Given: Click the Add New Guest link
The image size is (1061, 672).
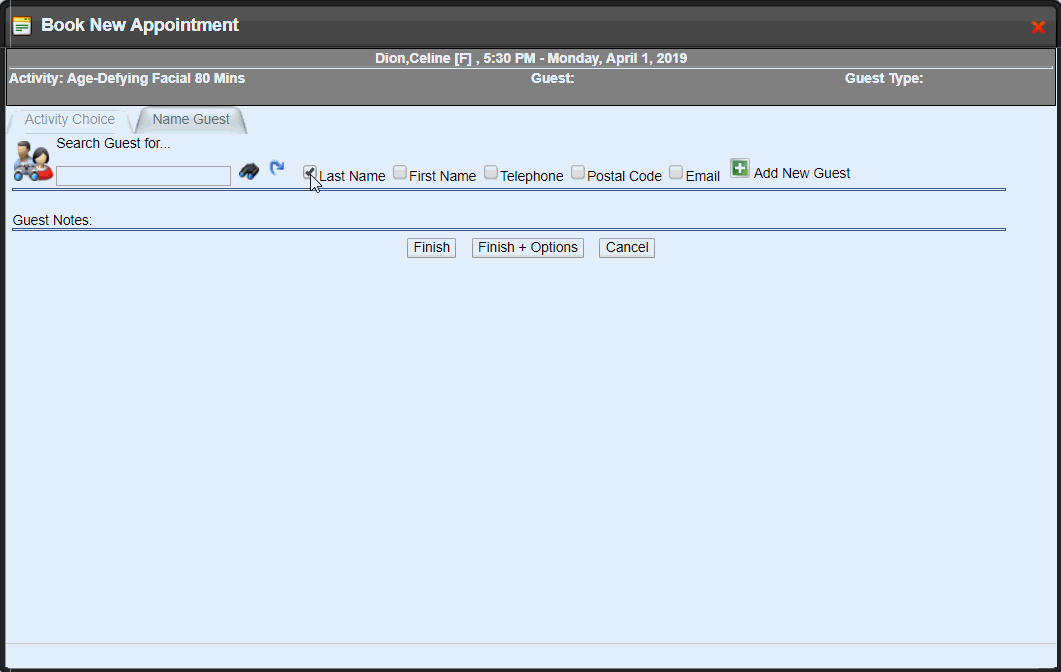Looking at the screenshot, I should pyautogui.click(x=801, y=173).
